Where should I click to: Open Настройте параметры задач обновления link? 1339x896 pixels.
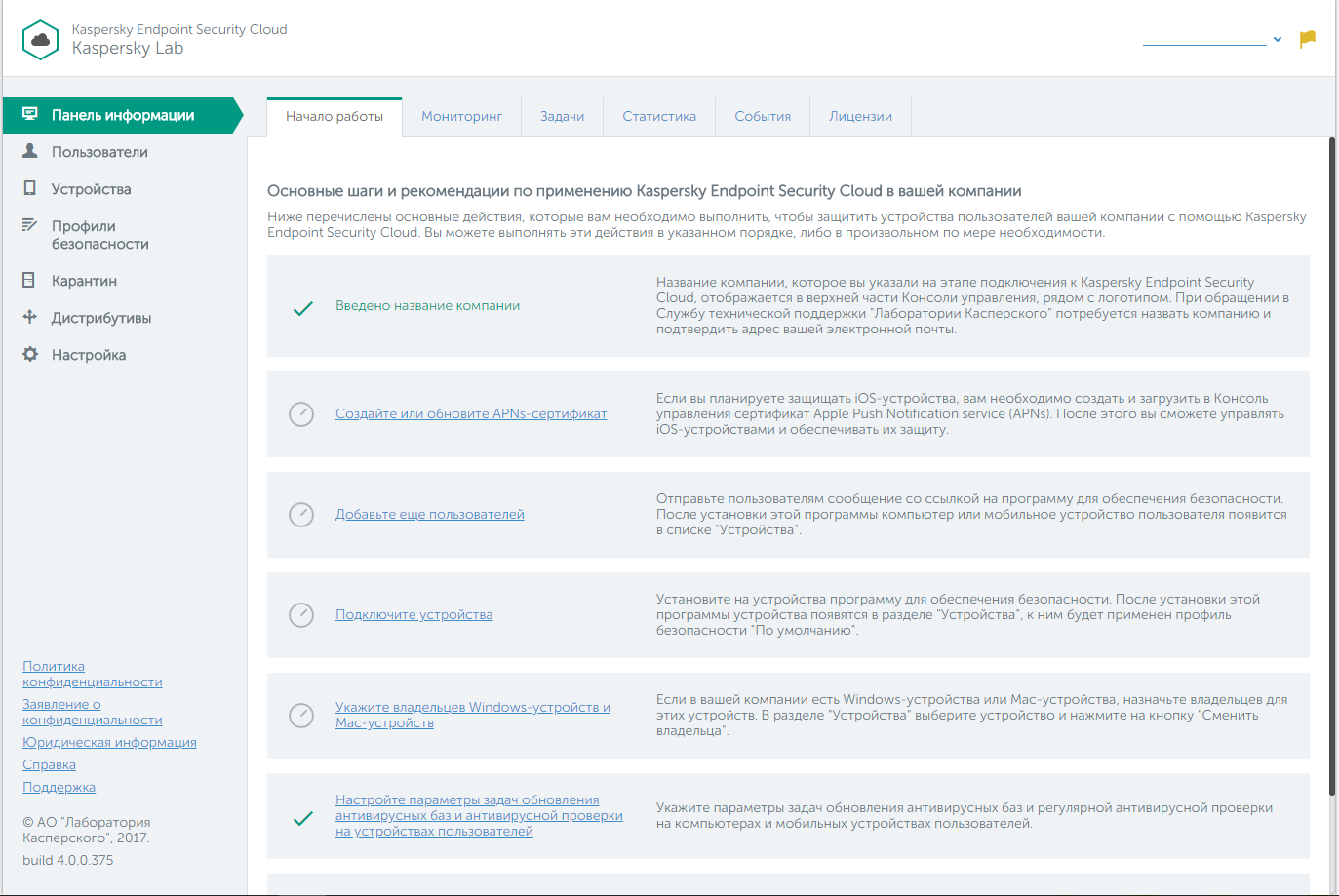[x=479, y=816]
